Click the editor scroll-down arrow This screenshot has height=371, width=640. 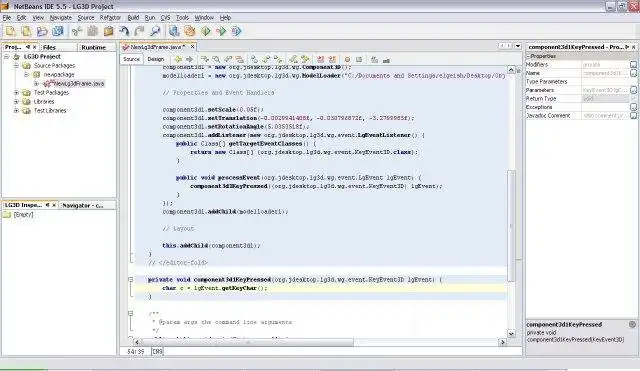[x=511, y=334]
